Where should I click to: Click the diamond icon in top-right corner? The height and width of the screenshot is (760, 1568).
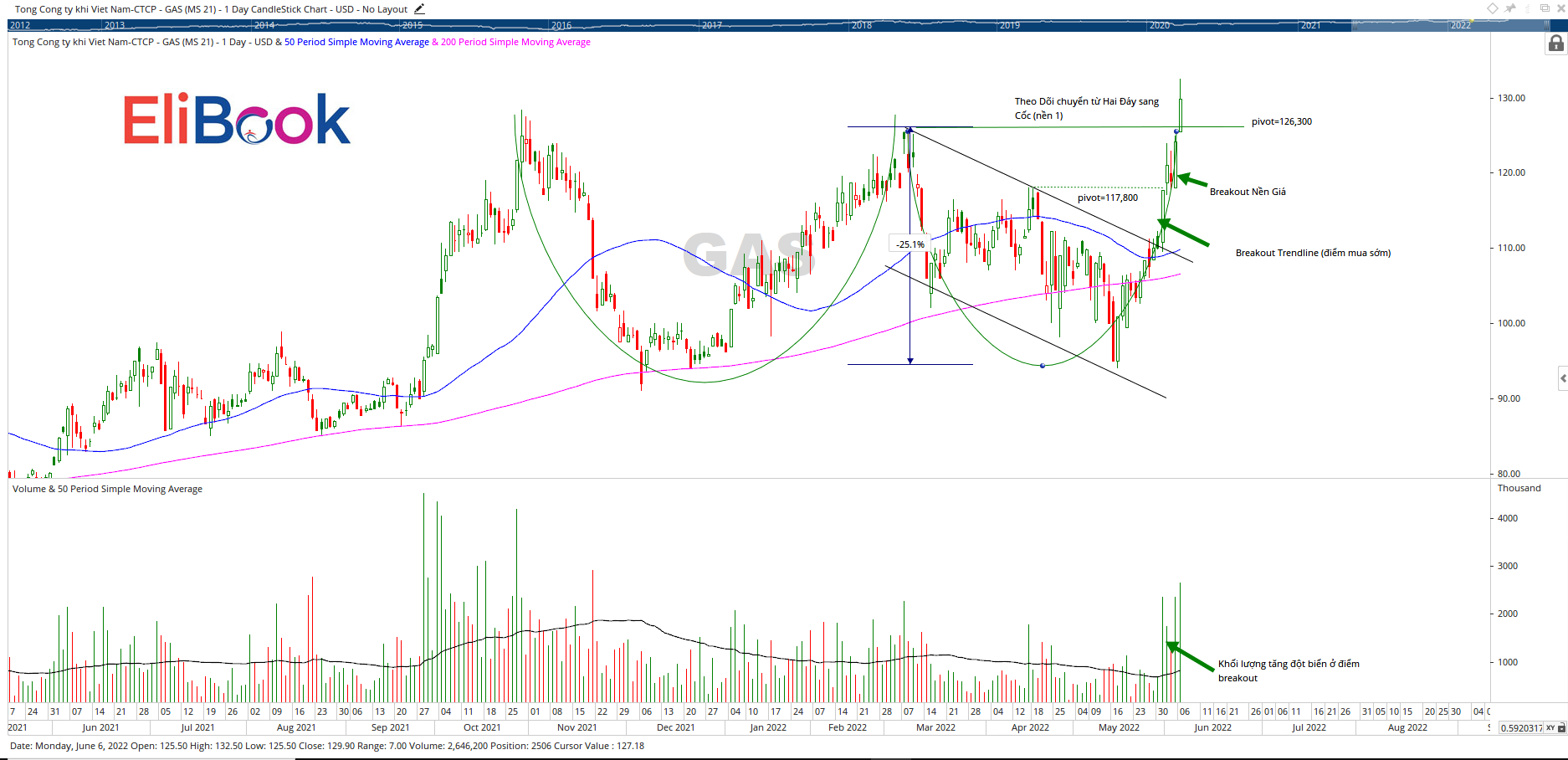[1493, 8]
